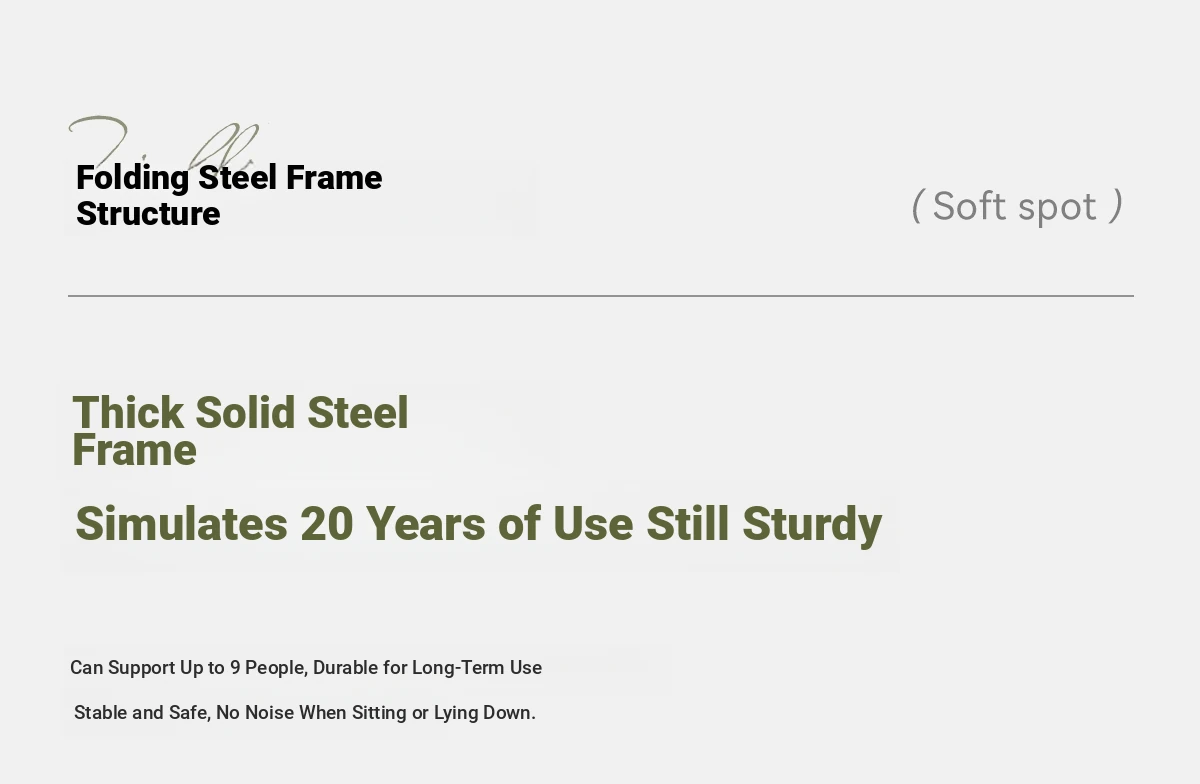Click the opening parenthesis before "Soft spot"
The height and width of the screenshot is (784, 1200).
coord(917,207)
